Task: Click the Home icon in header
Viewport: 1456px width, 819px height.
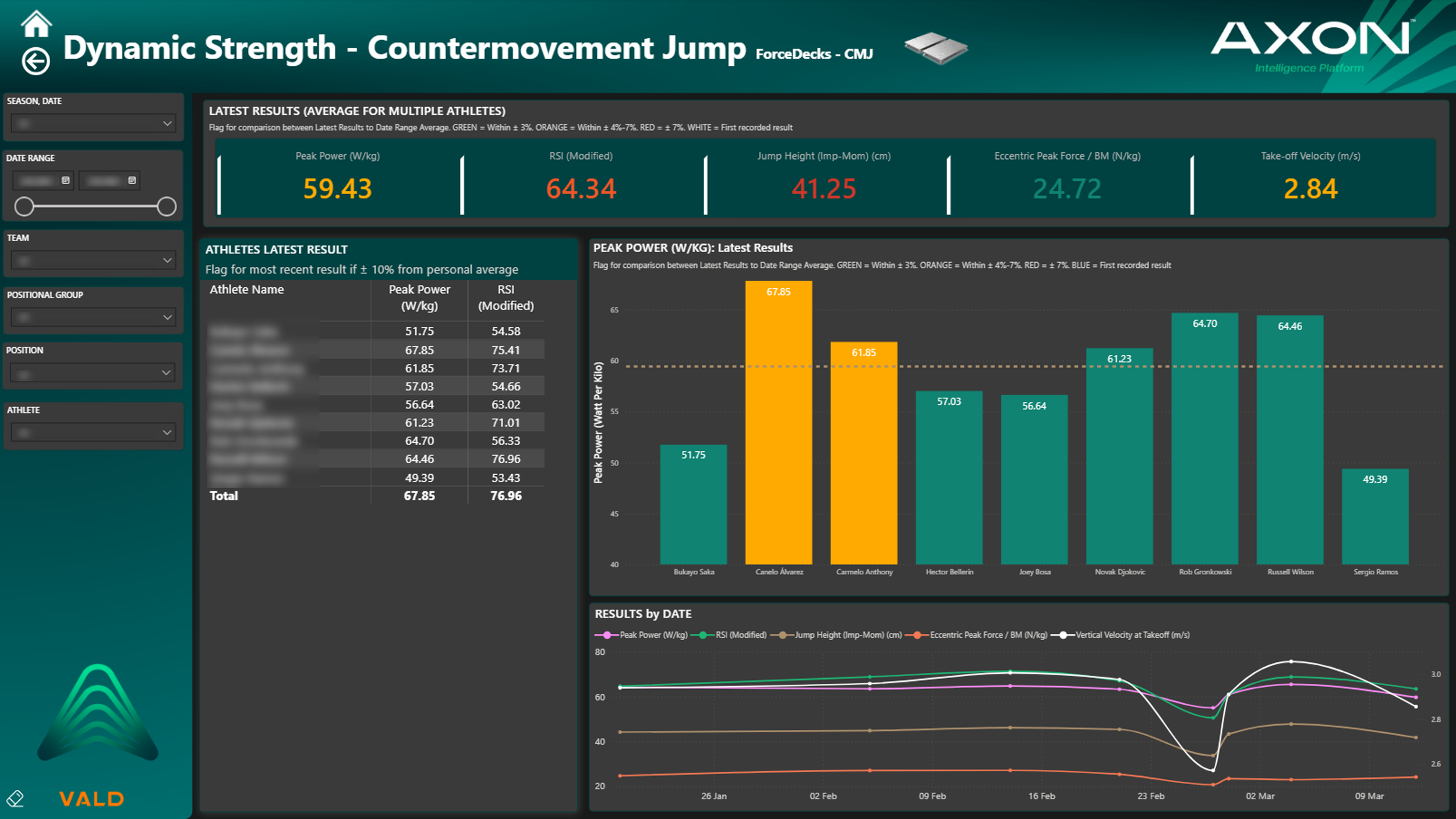Action: pos(36,24)
